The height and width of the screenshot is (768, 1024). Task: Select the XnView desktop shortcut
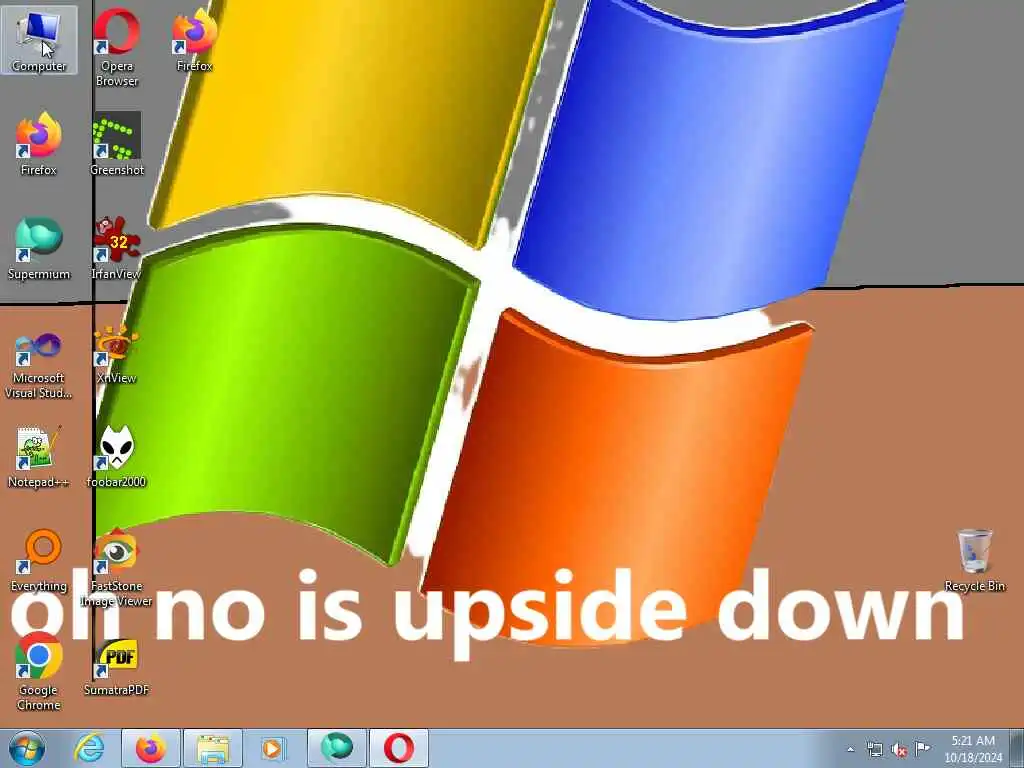click(116, 355)
